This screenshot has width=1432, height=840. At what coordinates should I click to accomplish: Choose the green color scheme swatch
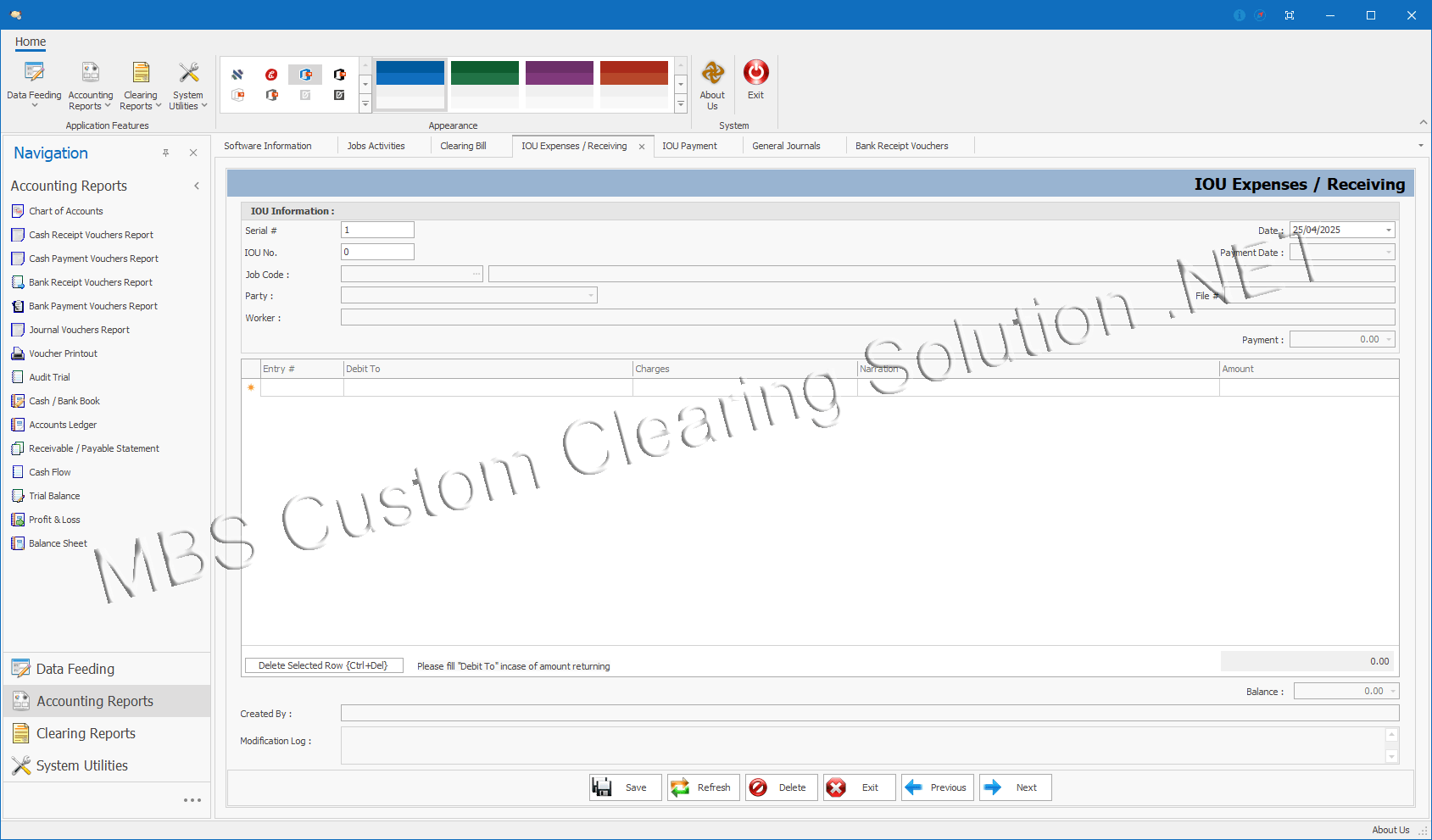tap(485, 84)
